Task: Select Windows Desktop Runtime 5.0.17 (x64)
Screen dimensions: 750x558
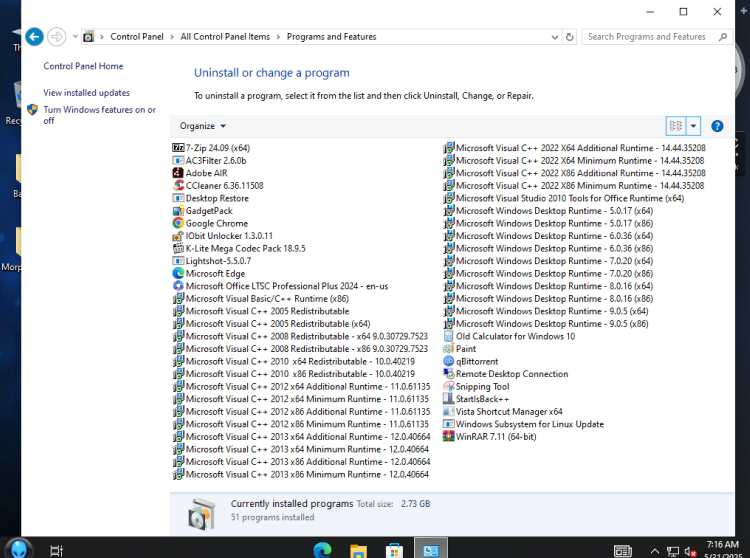Action: tap(548, 210)
